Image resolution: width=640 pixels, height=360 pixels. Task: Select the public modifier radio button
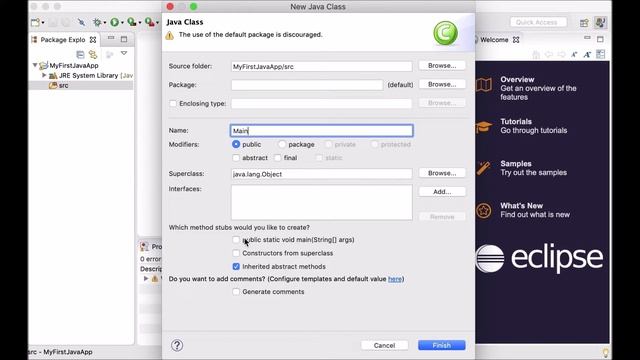click(x=236, y=144)
